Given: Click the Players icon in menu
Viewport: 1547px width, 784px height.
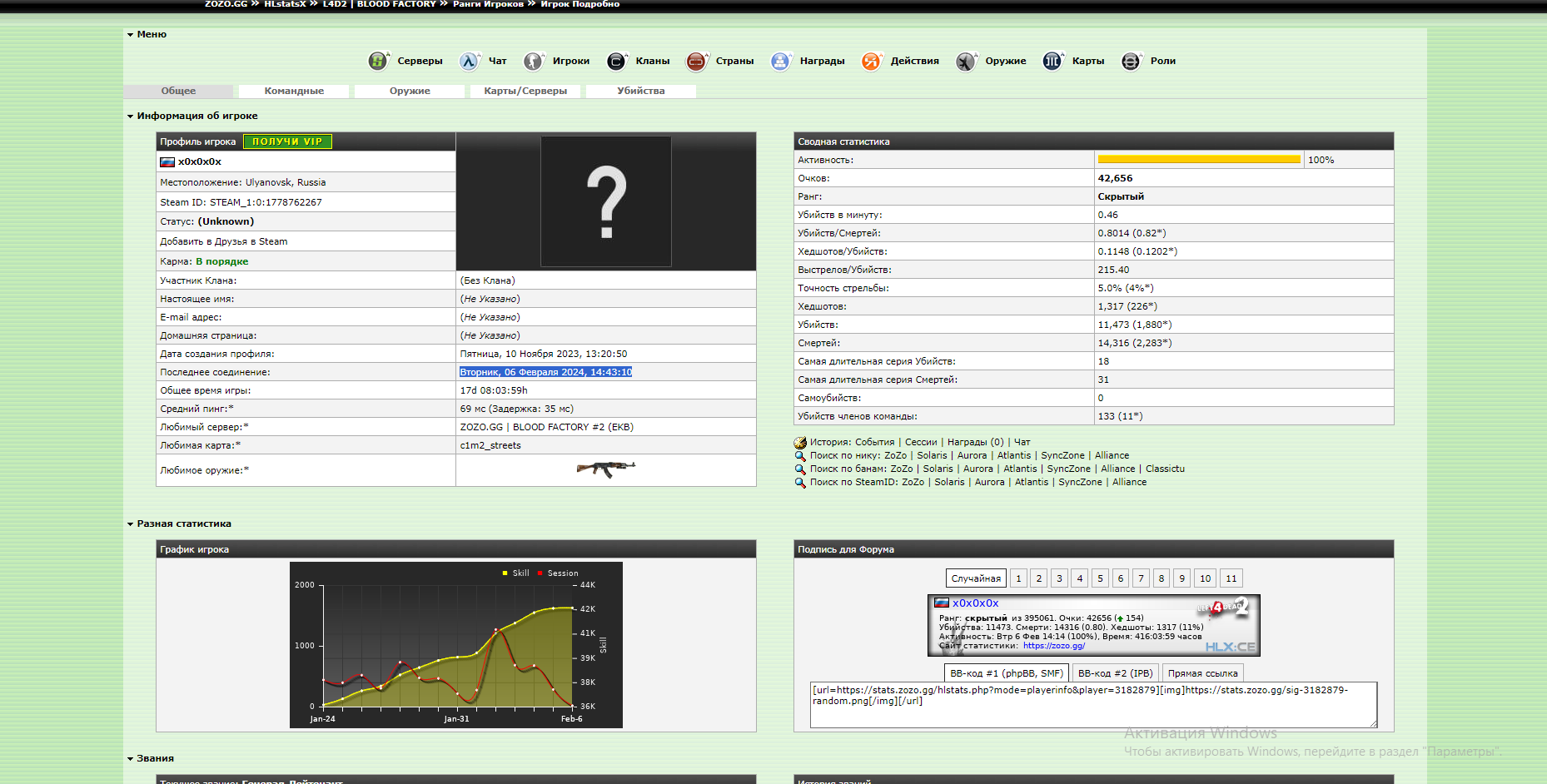Looking at the screenshot, I should pos(533,61).
